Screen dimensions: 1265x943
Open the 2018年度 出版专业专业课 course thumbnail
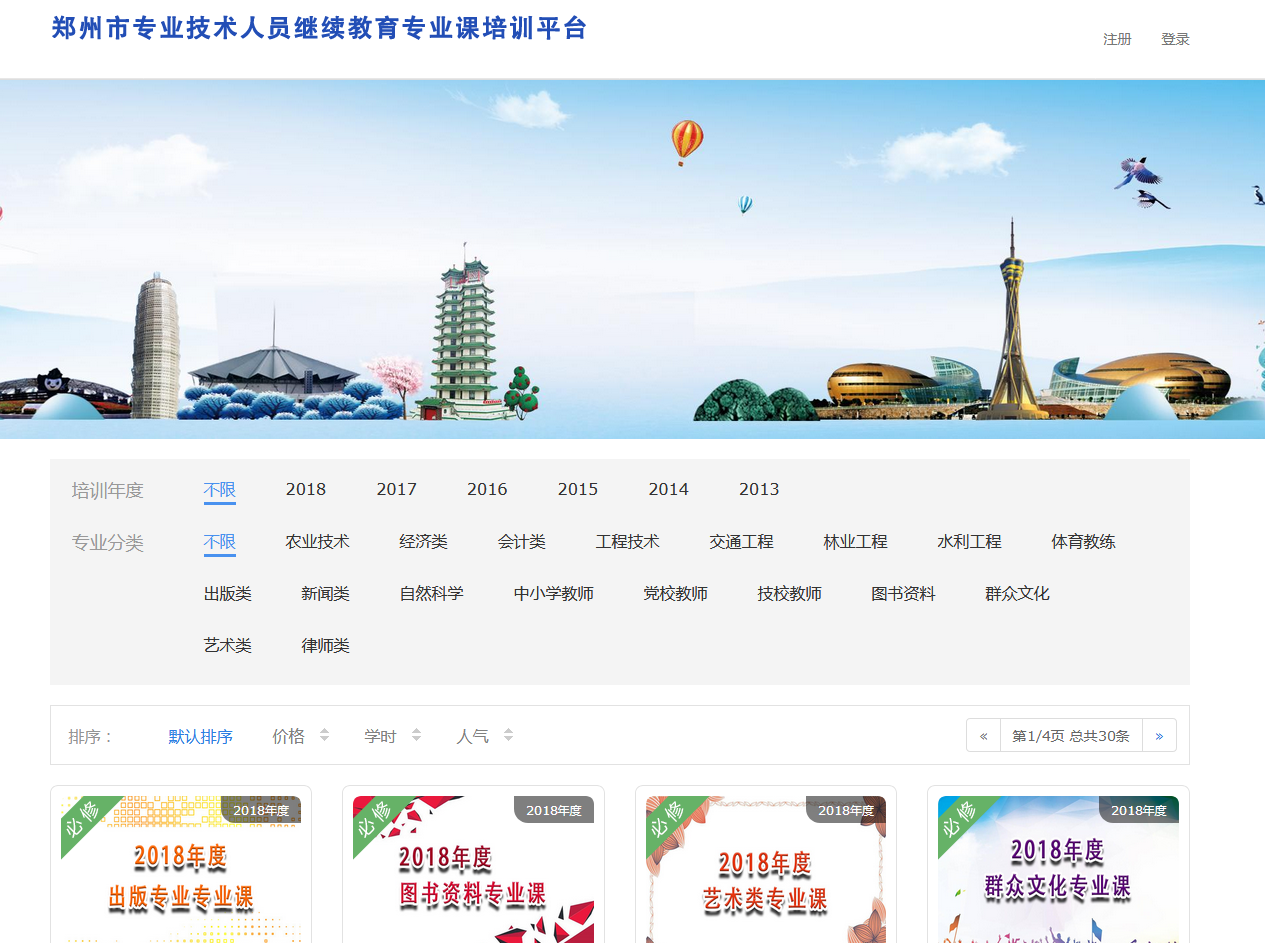tap(181, 869)
